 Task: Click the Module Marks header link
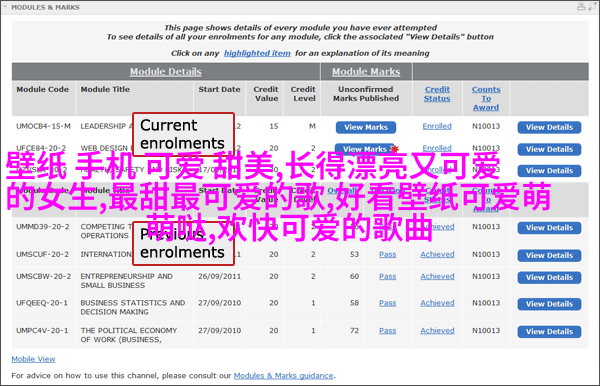366,72
